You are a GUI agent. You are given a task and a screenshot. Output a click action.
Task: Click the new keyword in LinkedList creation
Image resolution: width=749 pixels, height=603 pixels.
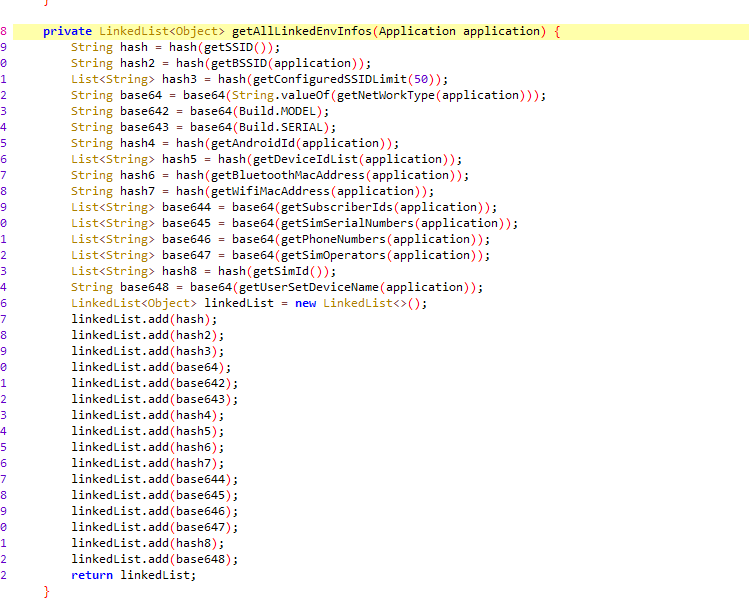tap(305, 303)
